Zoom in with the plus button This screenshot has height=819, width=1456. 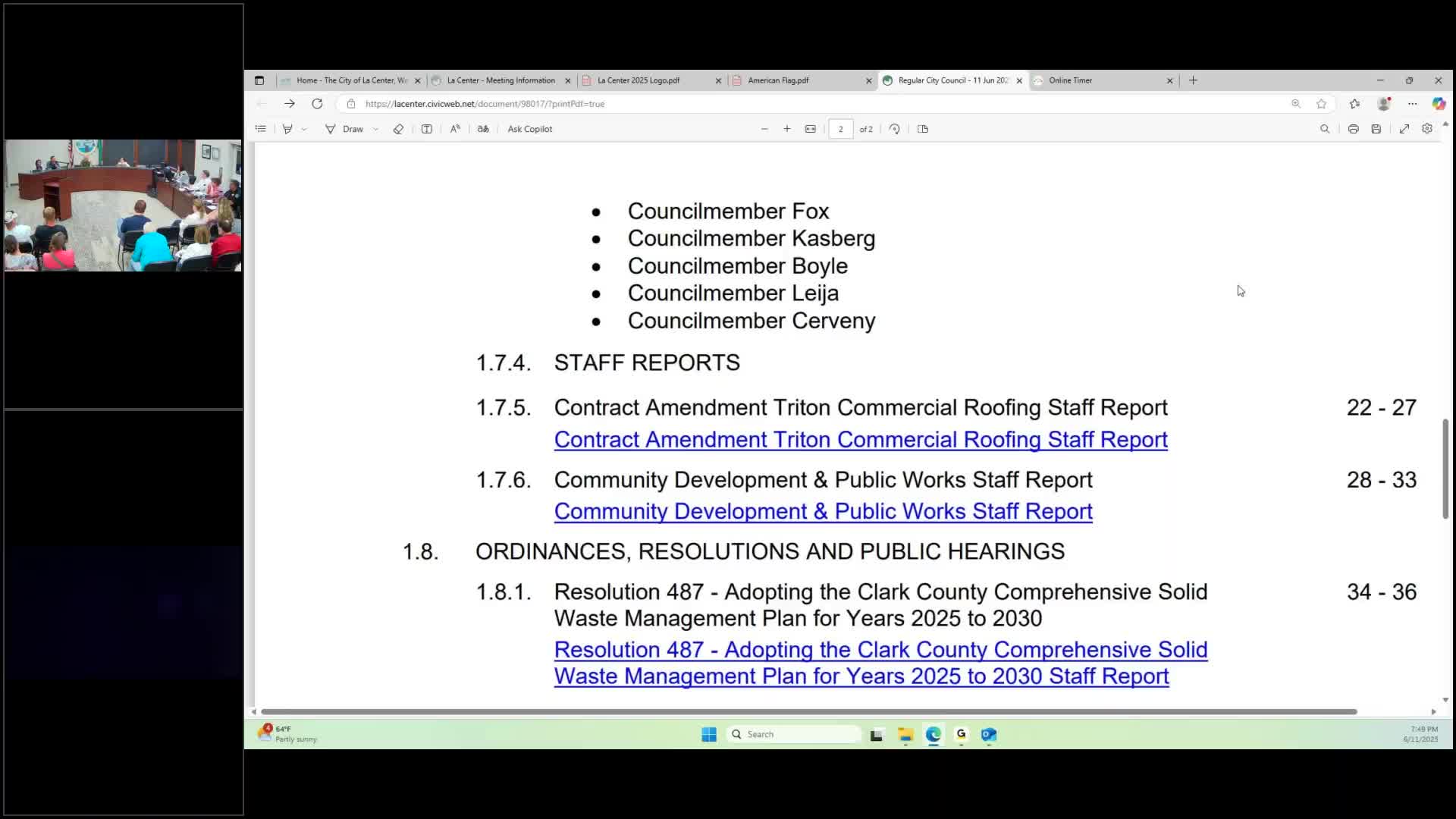(787, 129)
